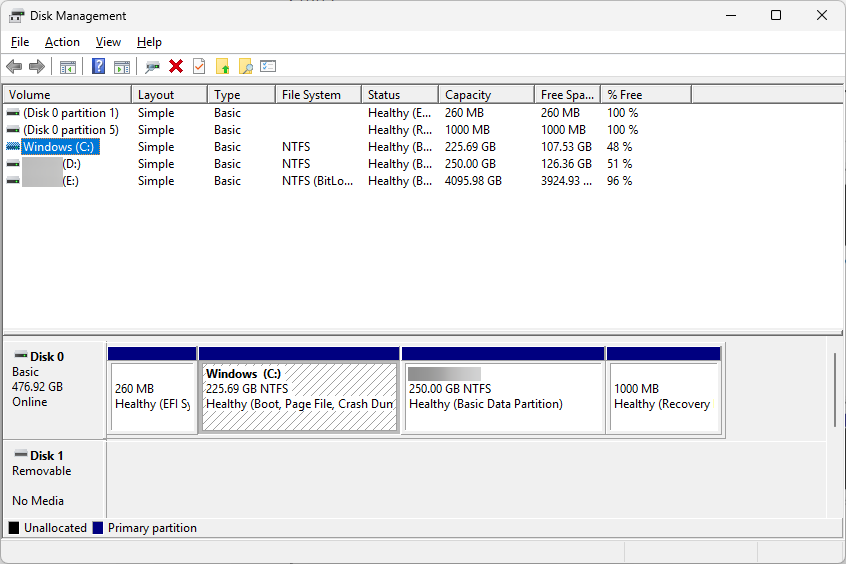Open the Help menu
Image resolution: width=846 pixels, height=564 pixels.
(149, 42)
